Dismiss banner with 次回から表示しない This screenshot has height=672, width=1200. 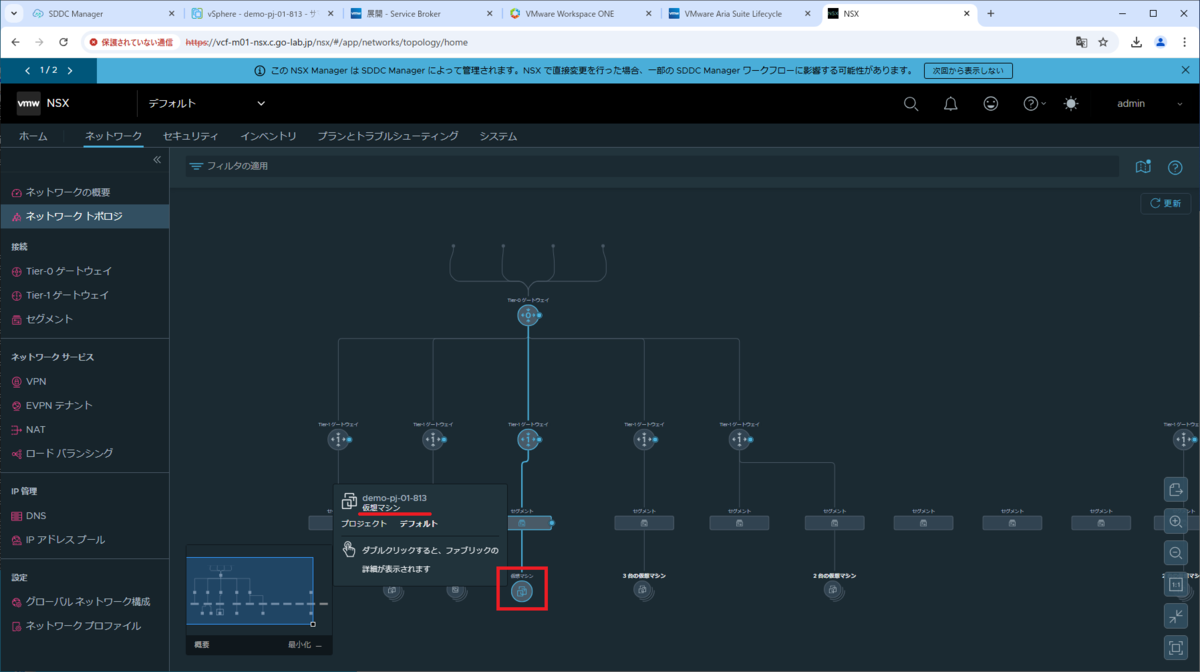pos(967,71)
